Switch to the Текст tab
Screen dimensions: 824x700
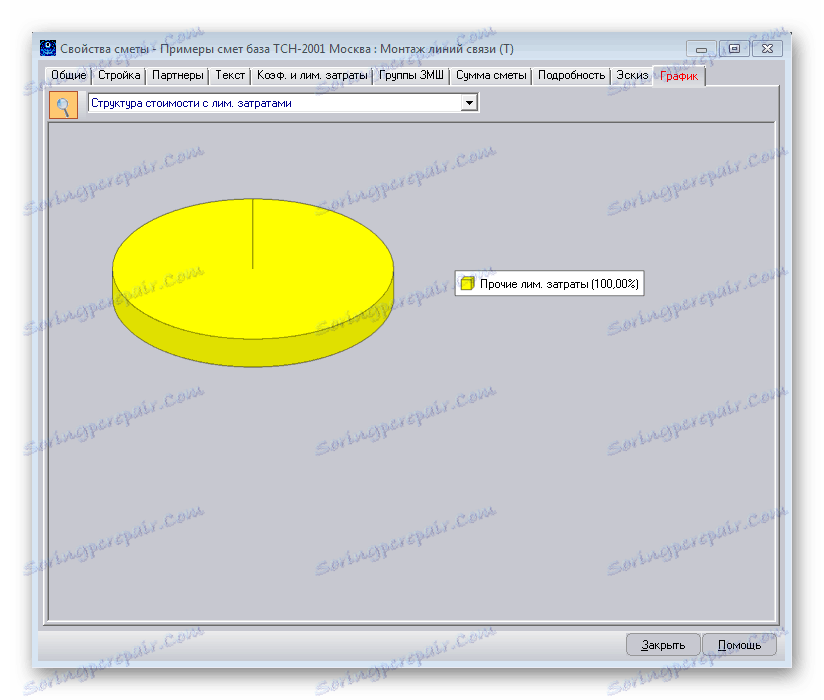coord(230,76)
